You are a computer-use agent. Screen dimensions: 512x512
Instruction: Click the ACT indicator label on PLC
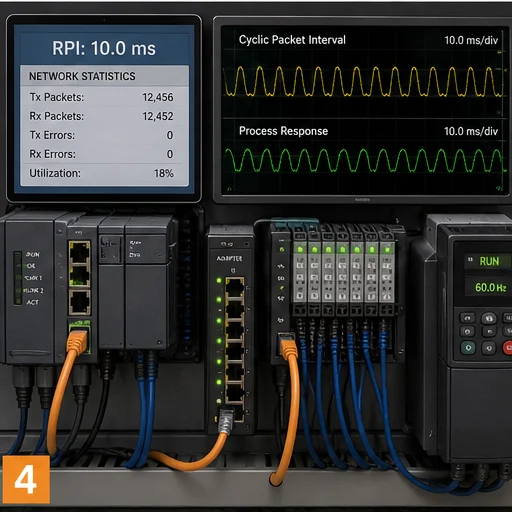tap(32, 302)
